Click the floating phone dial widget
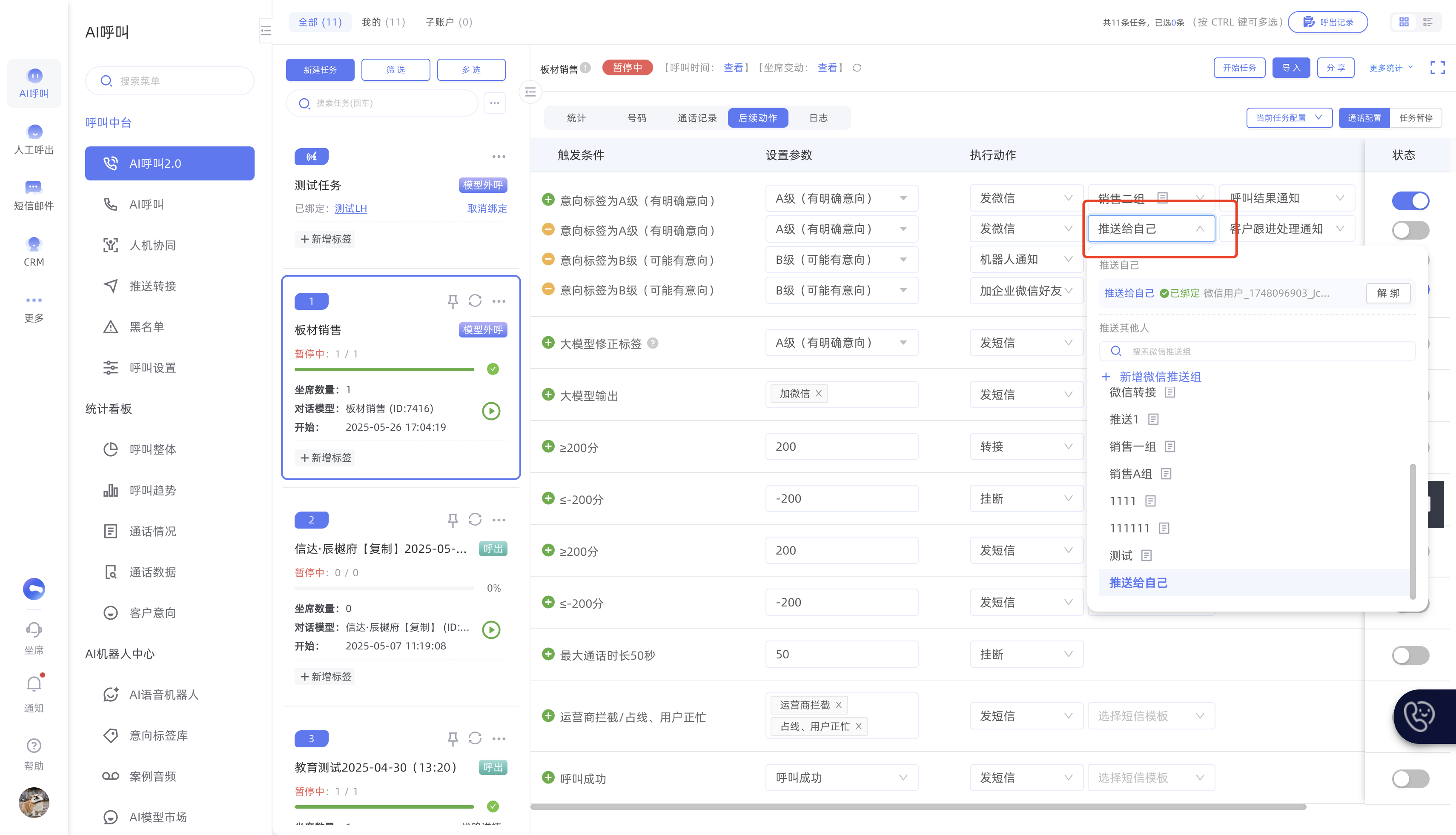 pyautogui.click(x=1424, y=717)
